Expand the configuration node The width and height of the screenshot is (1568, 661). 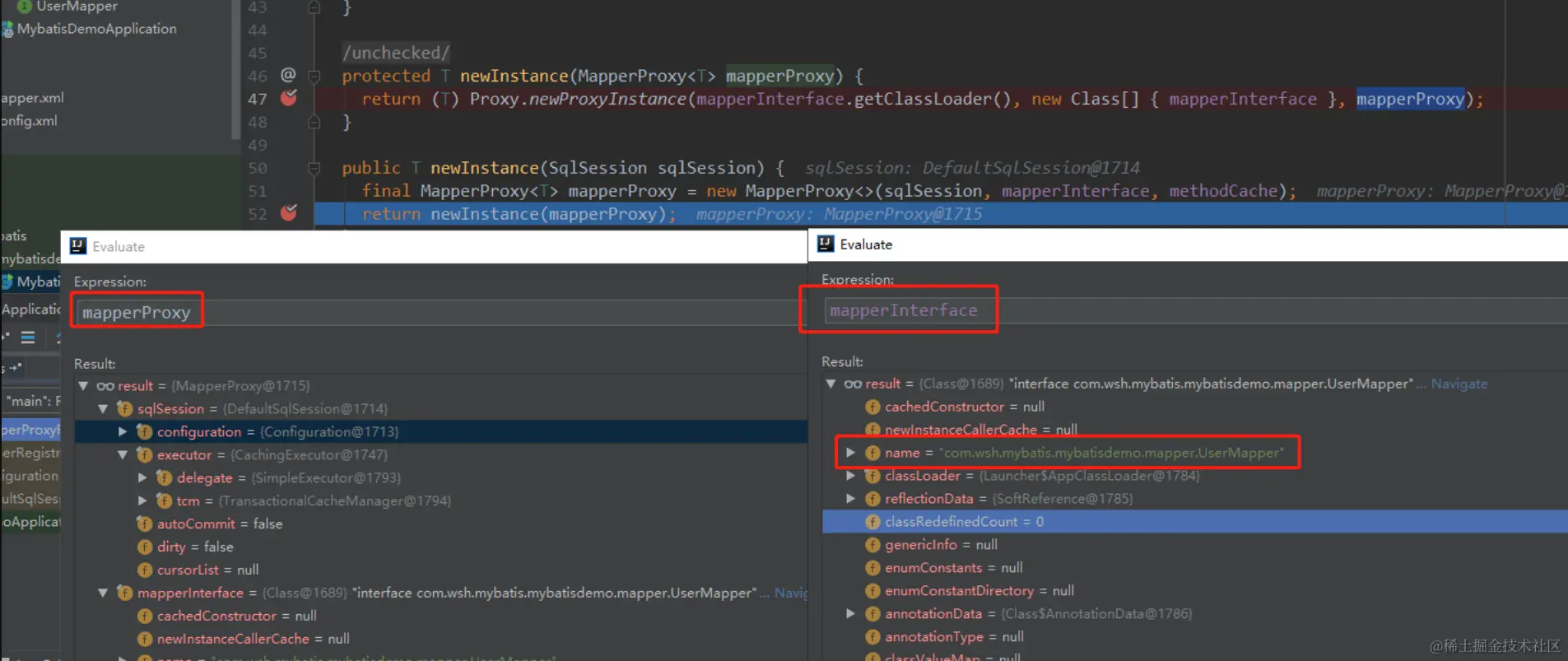[x=123, y=431]
